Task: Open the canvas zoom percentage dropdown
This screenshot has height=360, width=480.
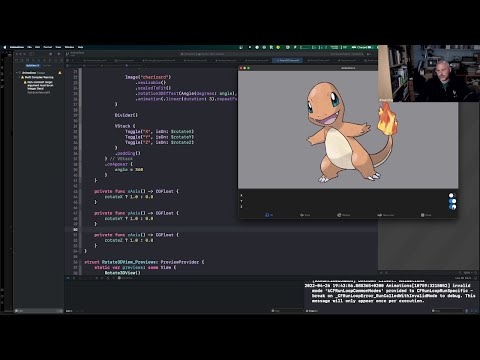Action: pos(467,273)
